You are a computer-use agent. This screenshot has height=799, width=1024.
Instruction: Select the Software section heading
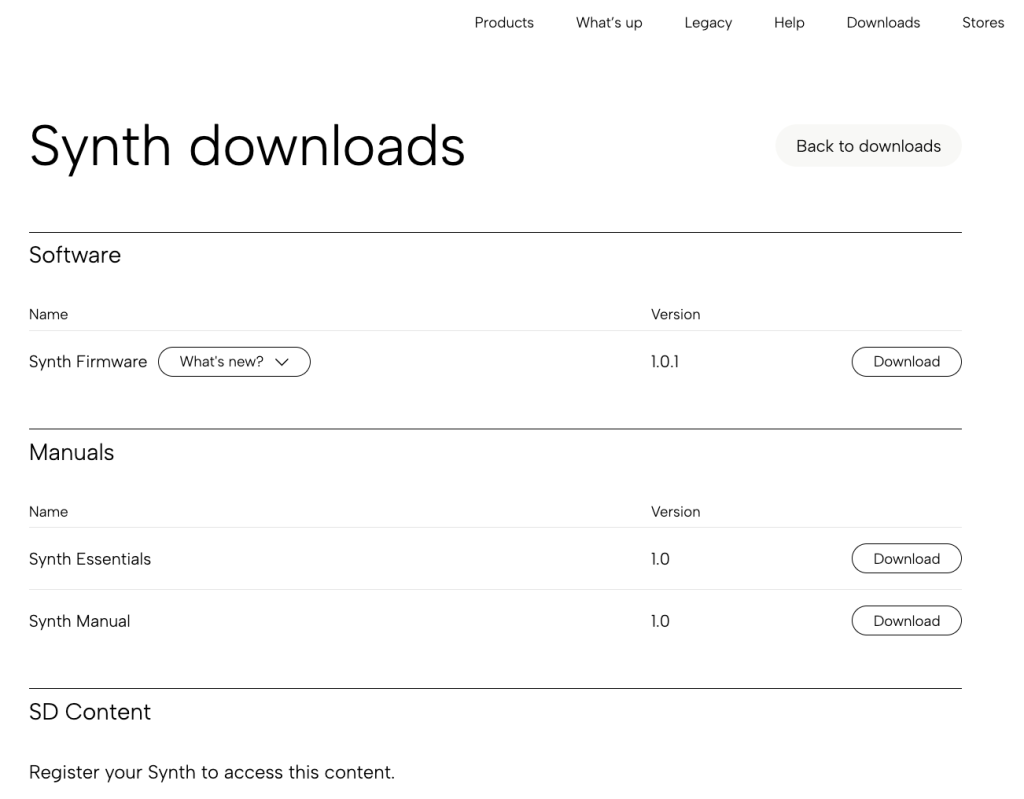tap(75, 255)
